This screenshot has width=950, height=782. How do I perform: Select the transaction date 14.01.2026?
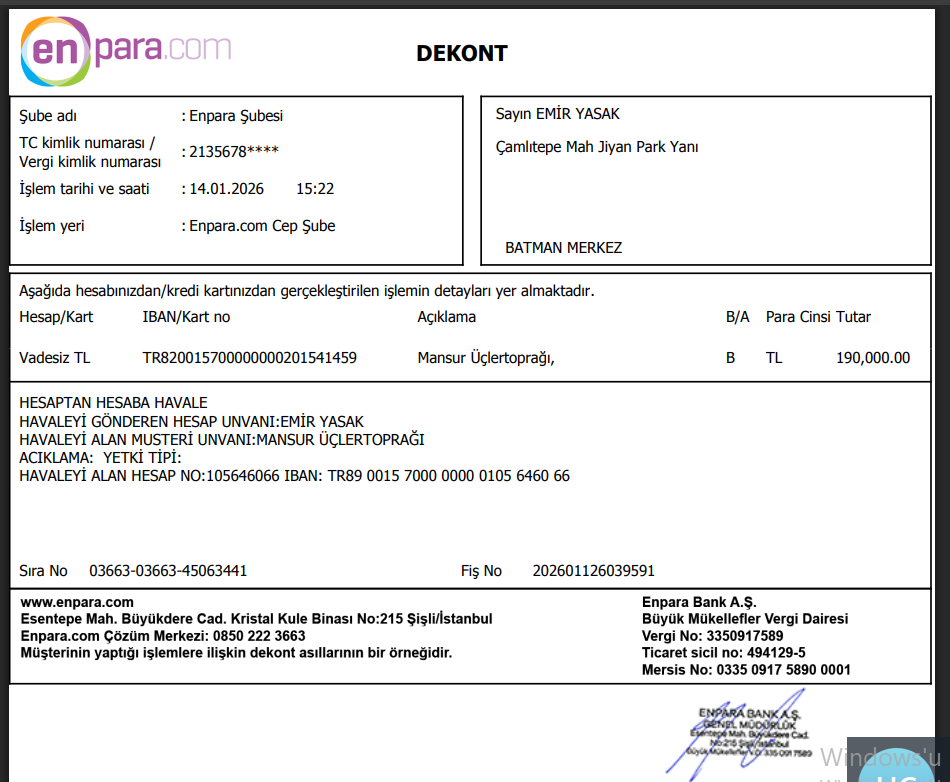227,189
